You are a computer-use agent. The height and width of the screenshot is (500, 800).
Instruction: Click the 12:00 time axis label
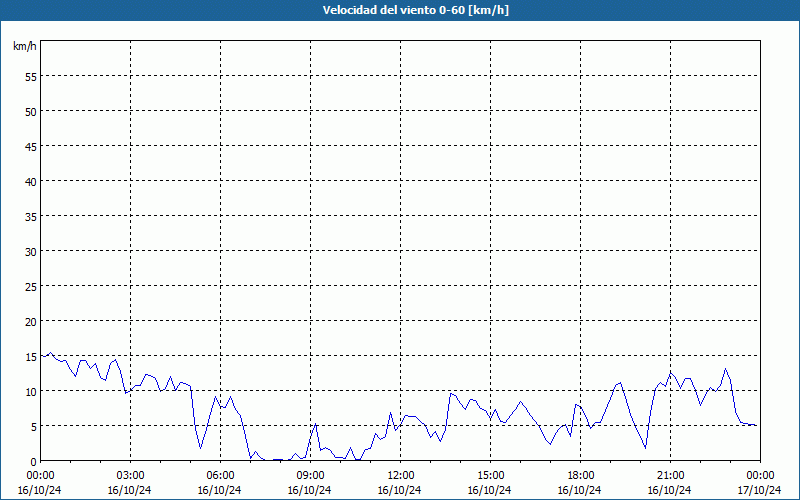pyautogui.click(x=401, y=476)
